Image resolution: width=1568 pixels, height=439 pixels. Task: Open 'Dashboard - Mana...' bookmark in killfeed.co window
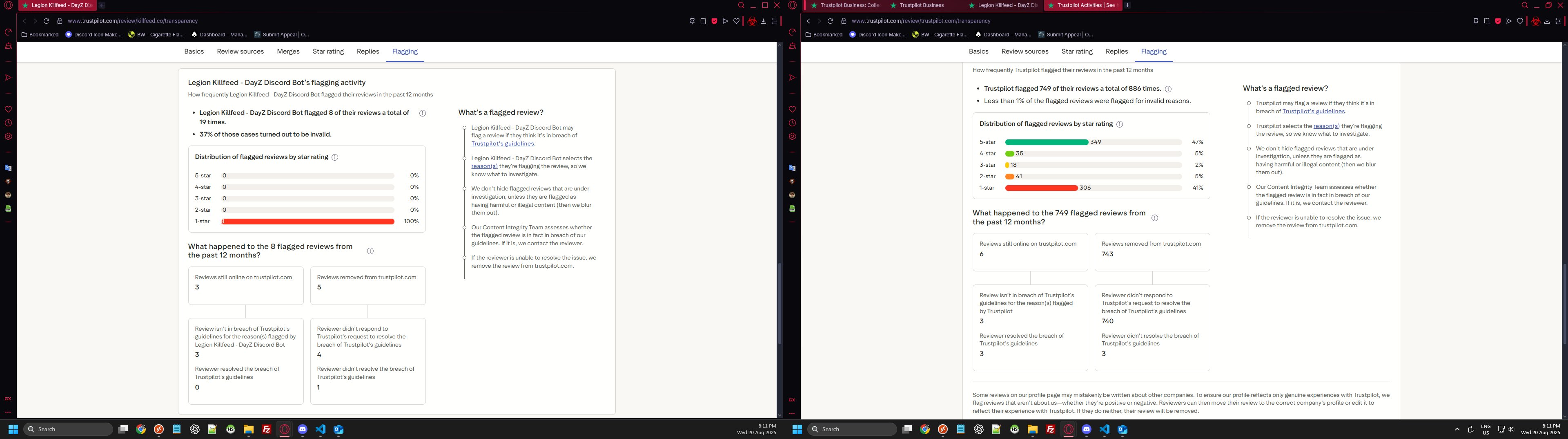(x=219, y=35)
